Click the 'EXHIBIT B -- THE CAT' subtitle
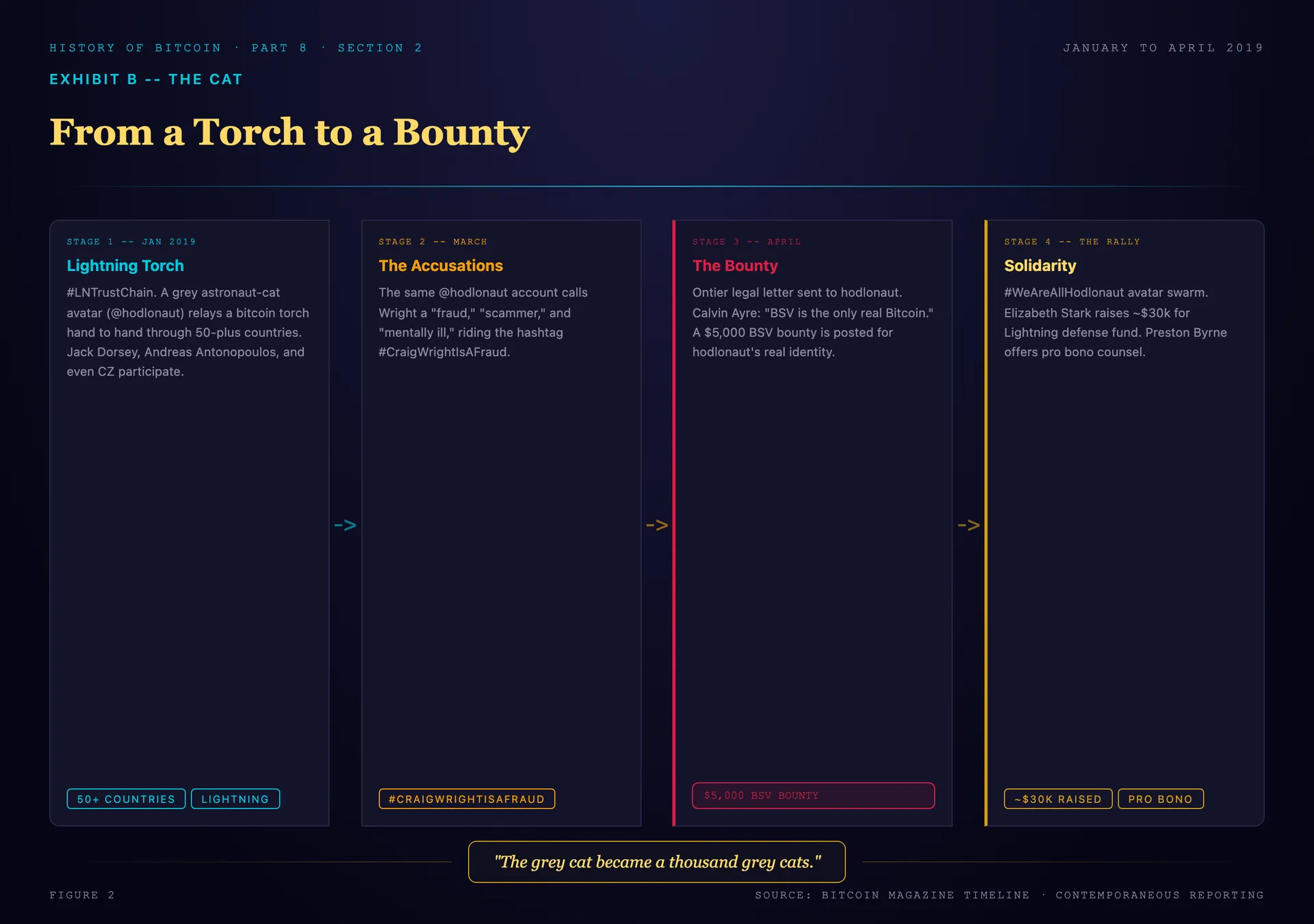The height and width of the screenshot is (924, 1314). point(146,79)
